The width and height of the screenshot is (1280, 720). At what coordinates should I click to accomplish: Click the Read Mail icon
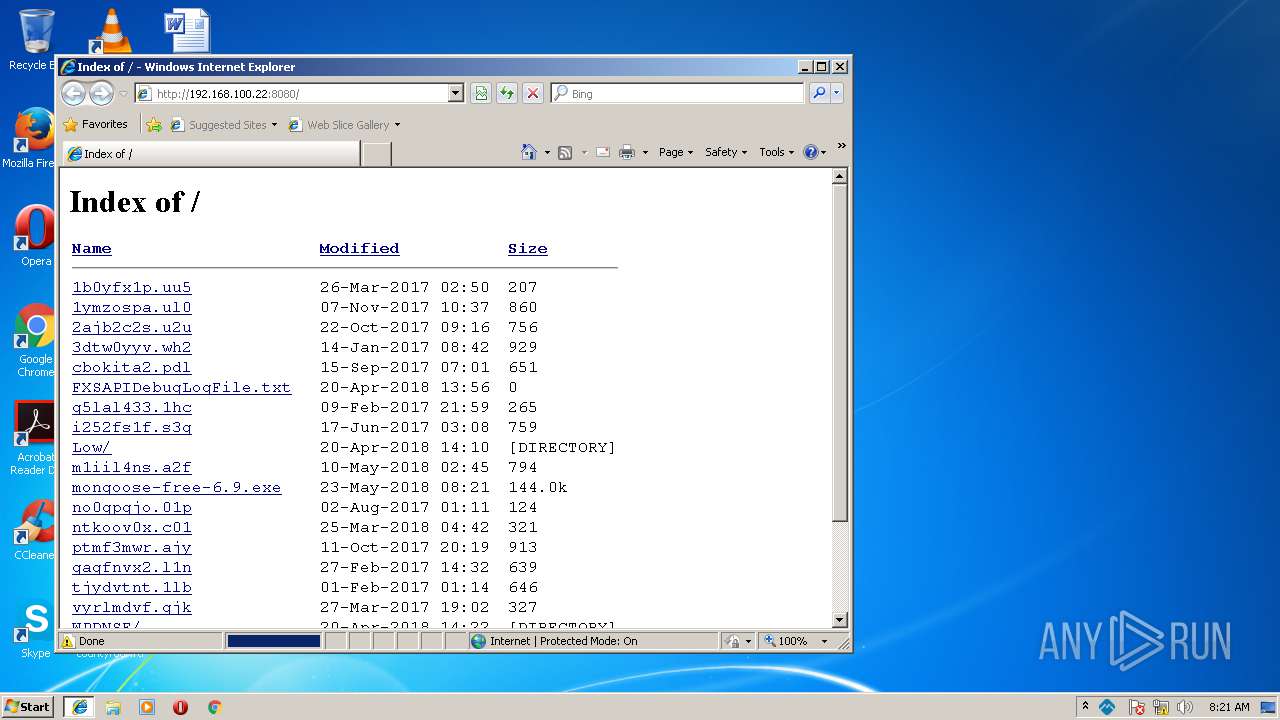(603, 152)
